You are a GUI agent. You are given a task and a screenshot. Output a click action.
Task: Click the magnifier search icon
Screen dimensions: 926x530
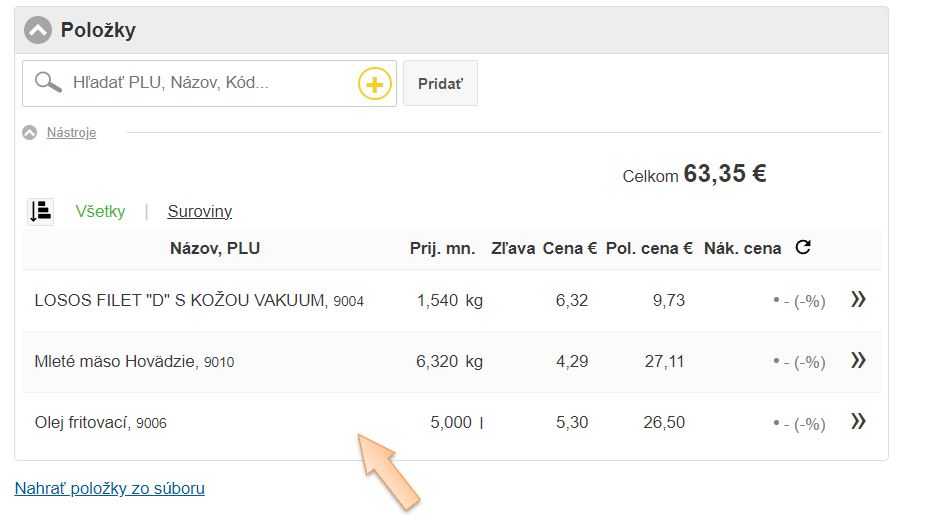pyautogui.click(x=48, y=83)
